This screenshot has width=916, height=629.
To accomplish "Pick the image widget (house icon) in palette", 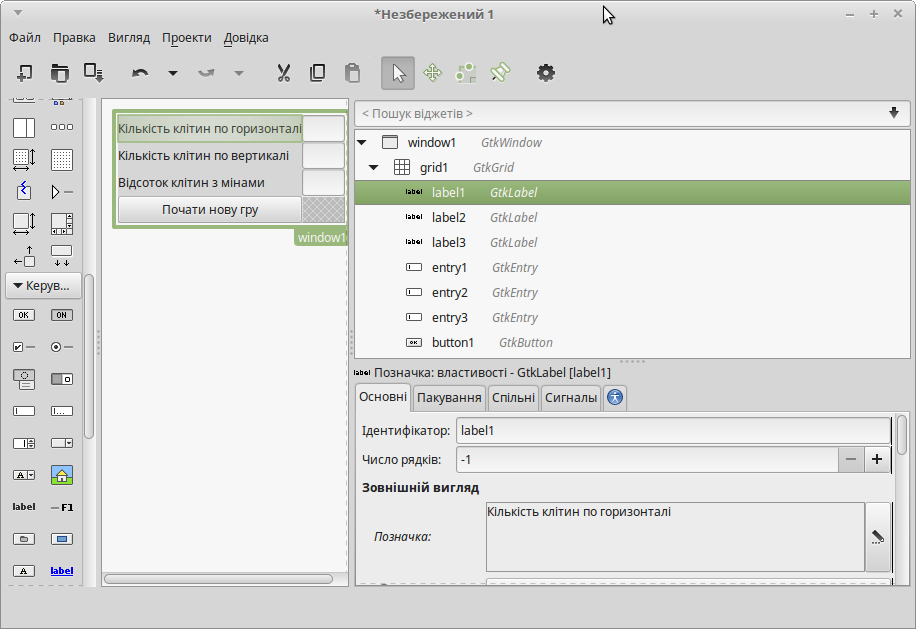I will click(x=62, y=475).
